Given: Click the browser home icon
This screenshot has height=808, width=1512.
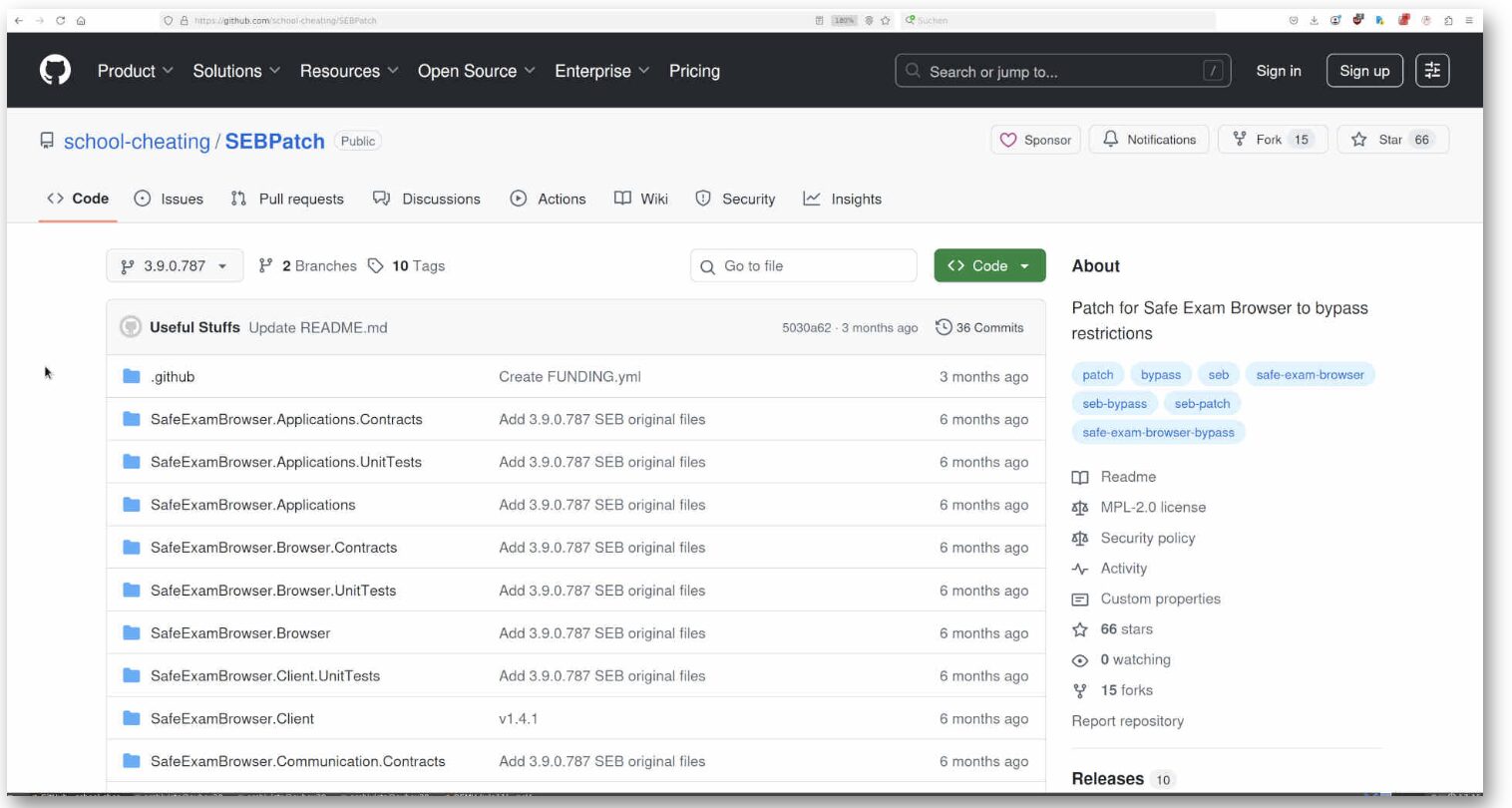Looking at the screenshot, I should point(81,20).
